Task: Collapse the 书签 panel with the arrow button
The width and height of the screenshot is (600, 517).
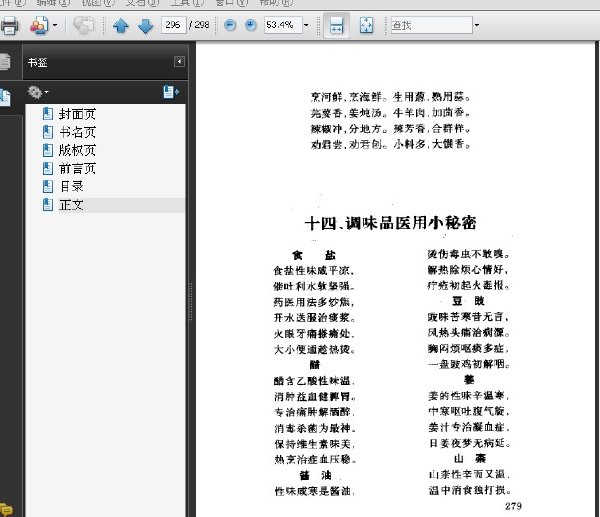Action: 179,62
